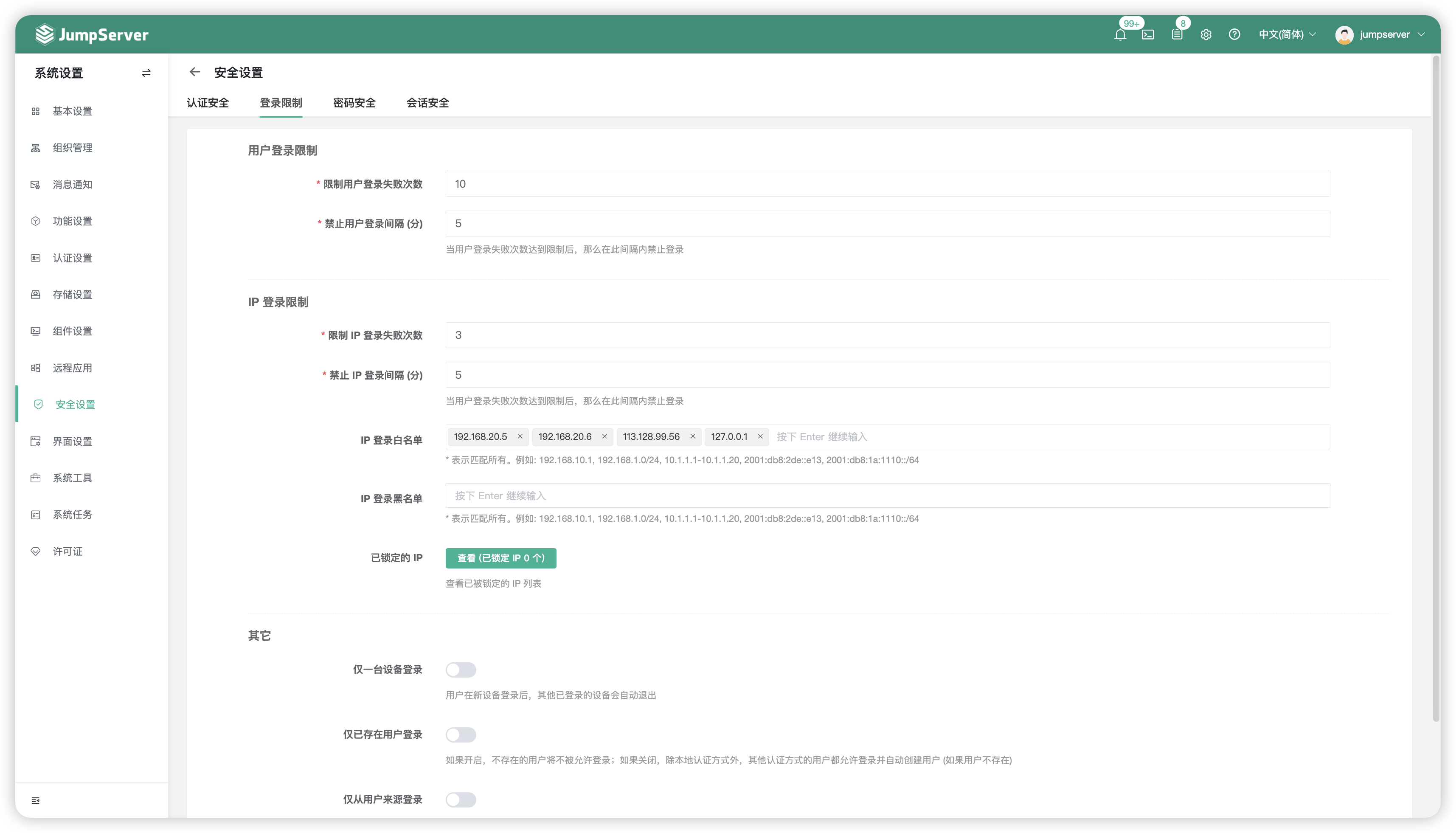Click the 限制 IP 登录失败次数 field
This screenshot has width=1456, height=833.
888,335
